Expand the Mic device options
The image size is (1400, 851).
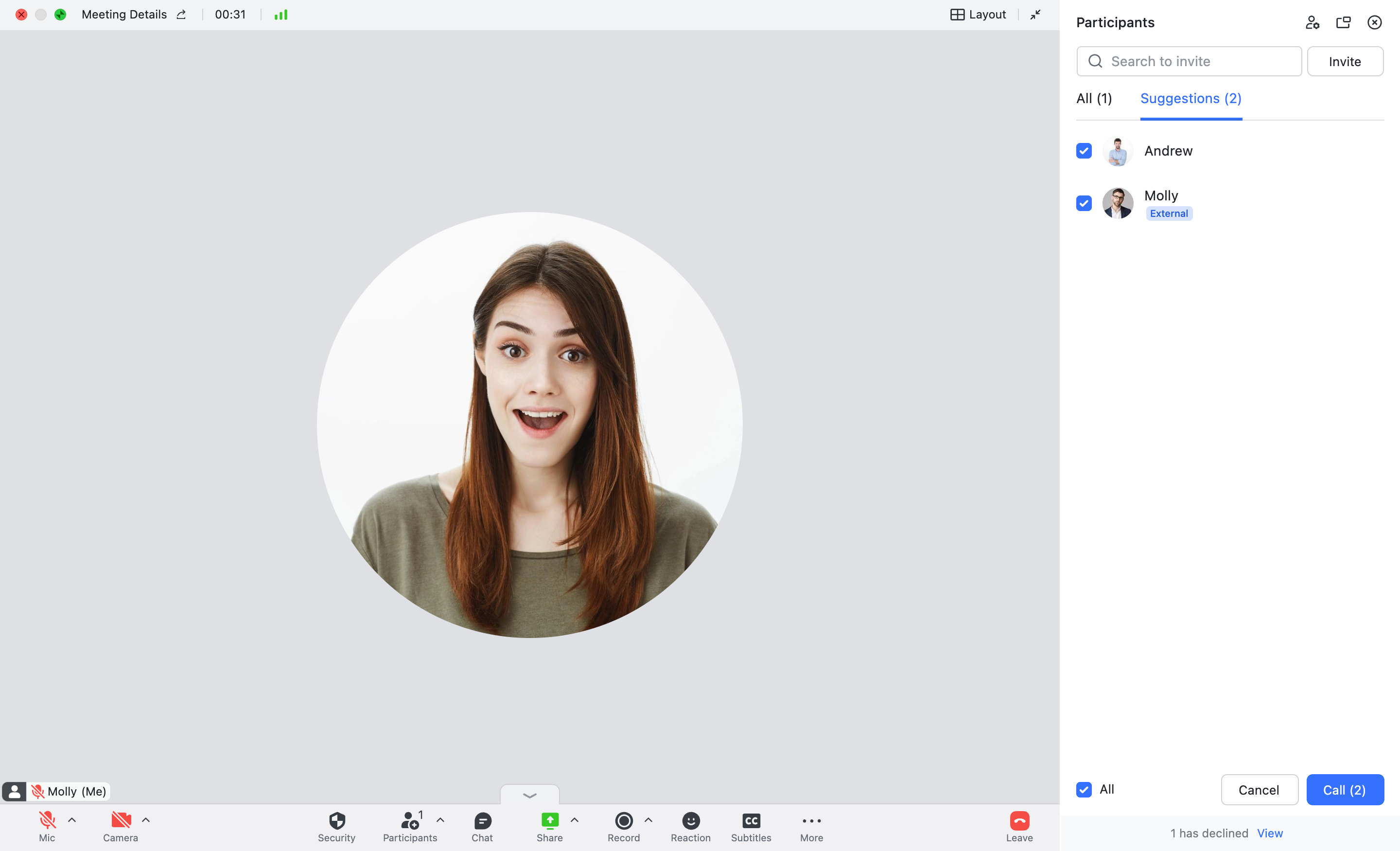[x=72, y=820]
